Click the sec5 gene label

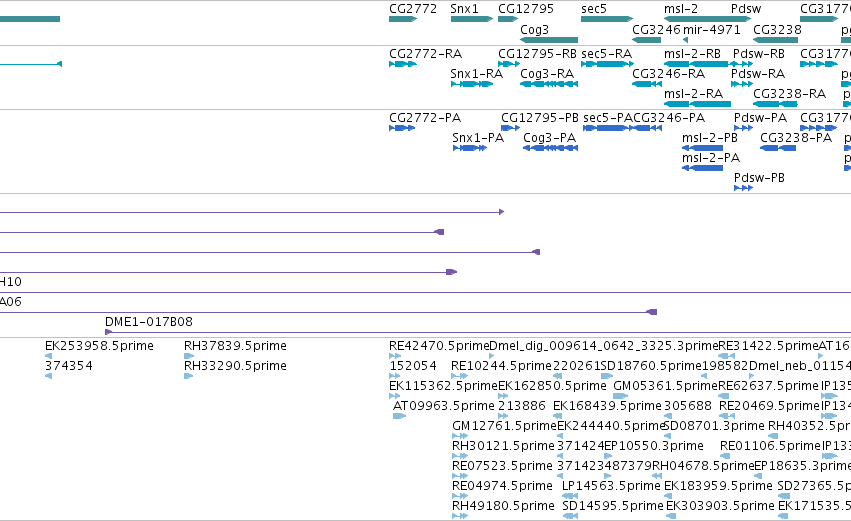(594, 9)
